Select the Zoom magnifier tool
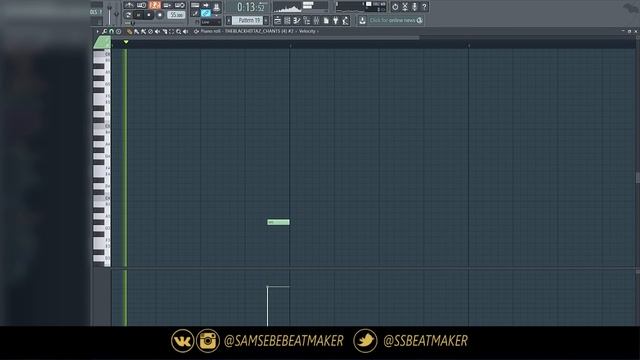 click(x=178, y=31)
